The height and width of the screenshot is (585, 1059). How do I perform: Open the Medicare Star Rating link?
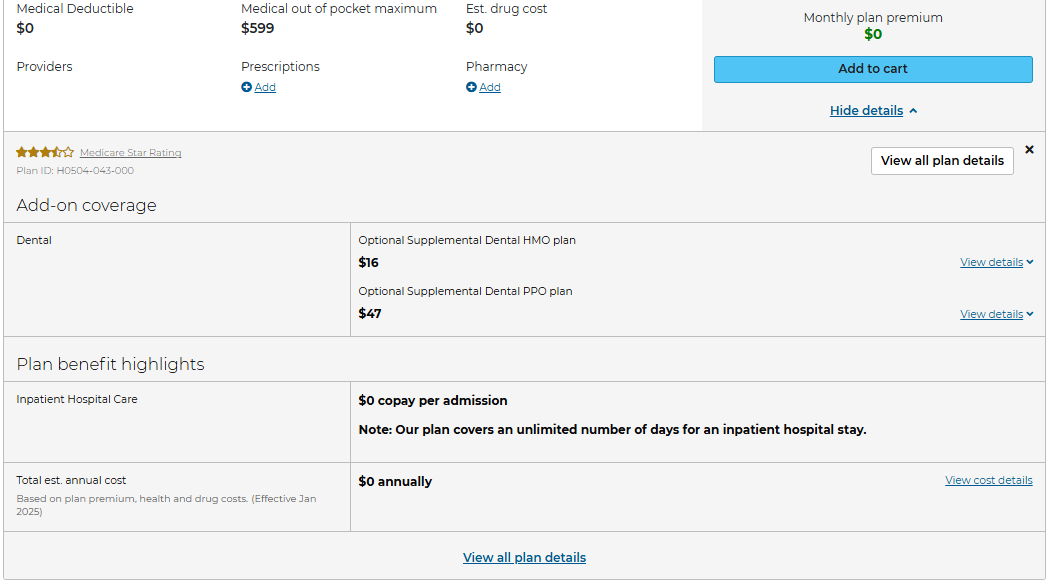click(x=130, y=153)
